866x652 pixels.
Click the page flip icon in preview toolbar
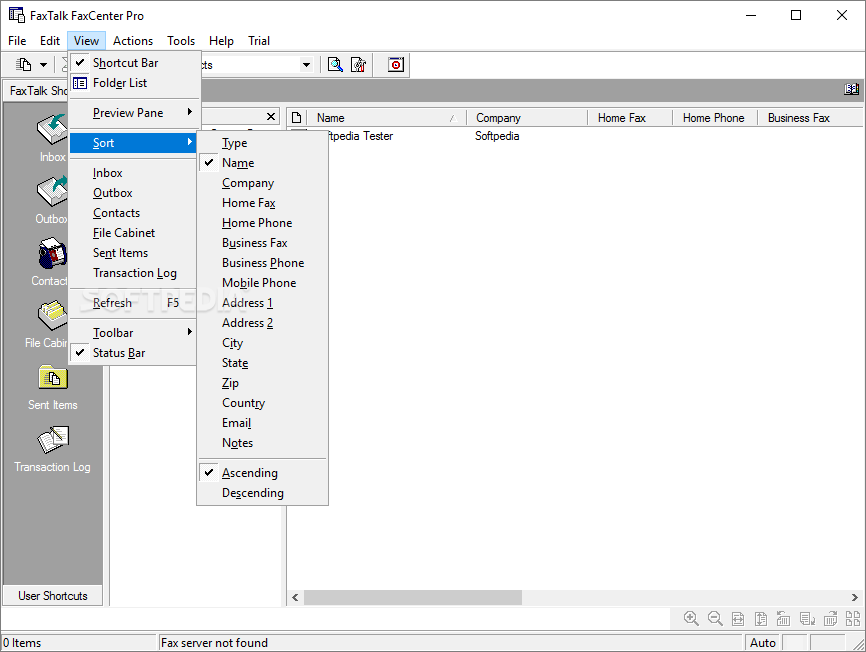(807, 619)
